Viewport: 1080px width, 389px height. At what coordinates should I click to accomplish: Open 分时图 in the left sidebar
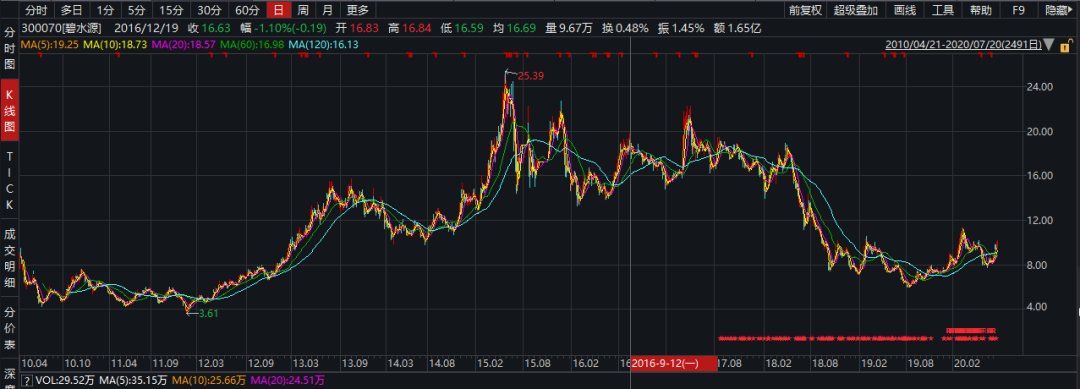click(x=10, y=48)
